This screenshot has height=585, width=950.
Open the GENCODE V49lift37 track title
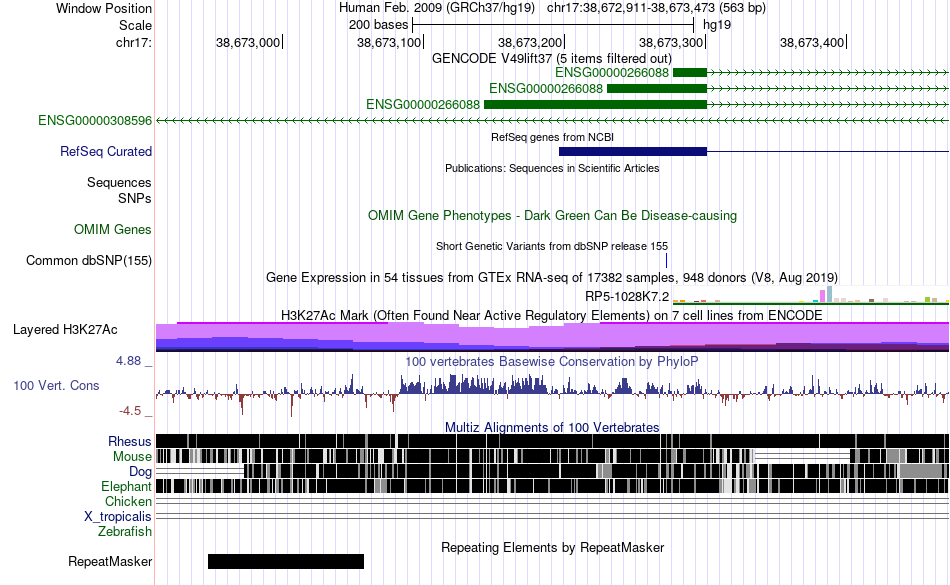click(552, 59)
